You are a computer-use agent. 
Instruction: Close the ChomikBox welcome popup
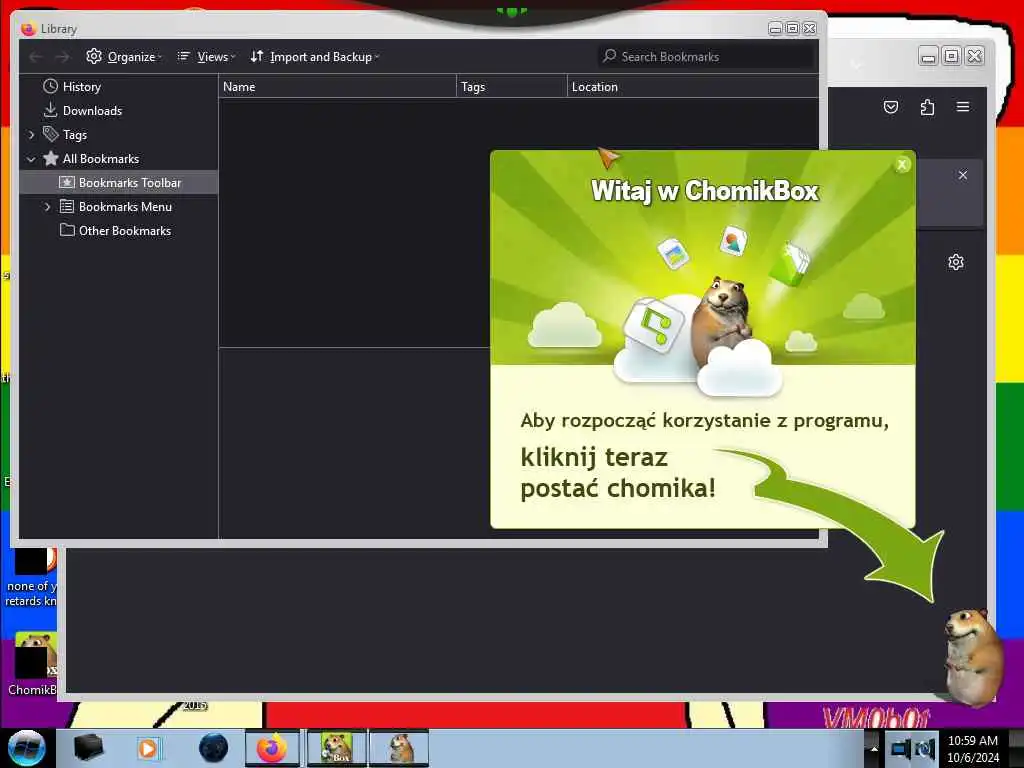pyautogui.click(x=902, y=165)
